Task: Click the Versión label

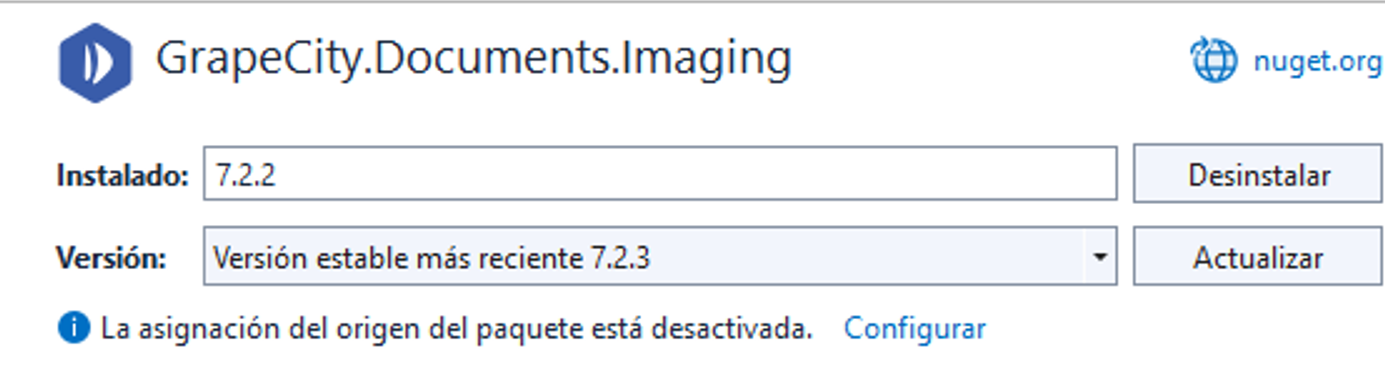Action: tap(110, 258)
